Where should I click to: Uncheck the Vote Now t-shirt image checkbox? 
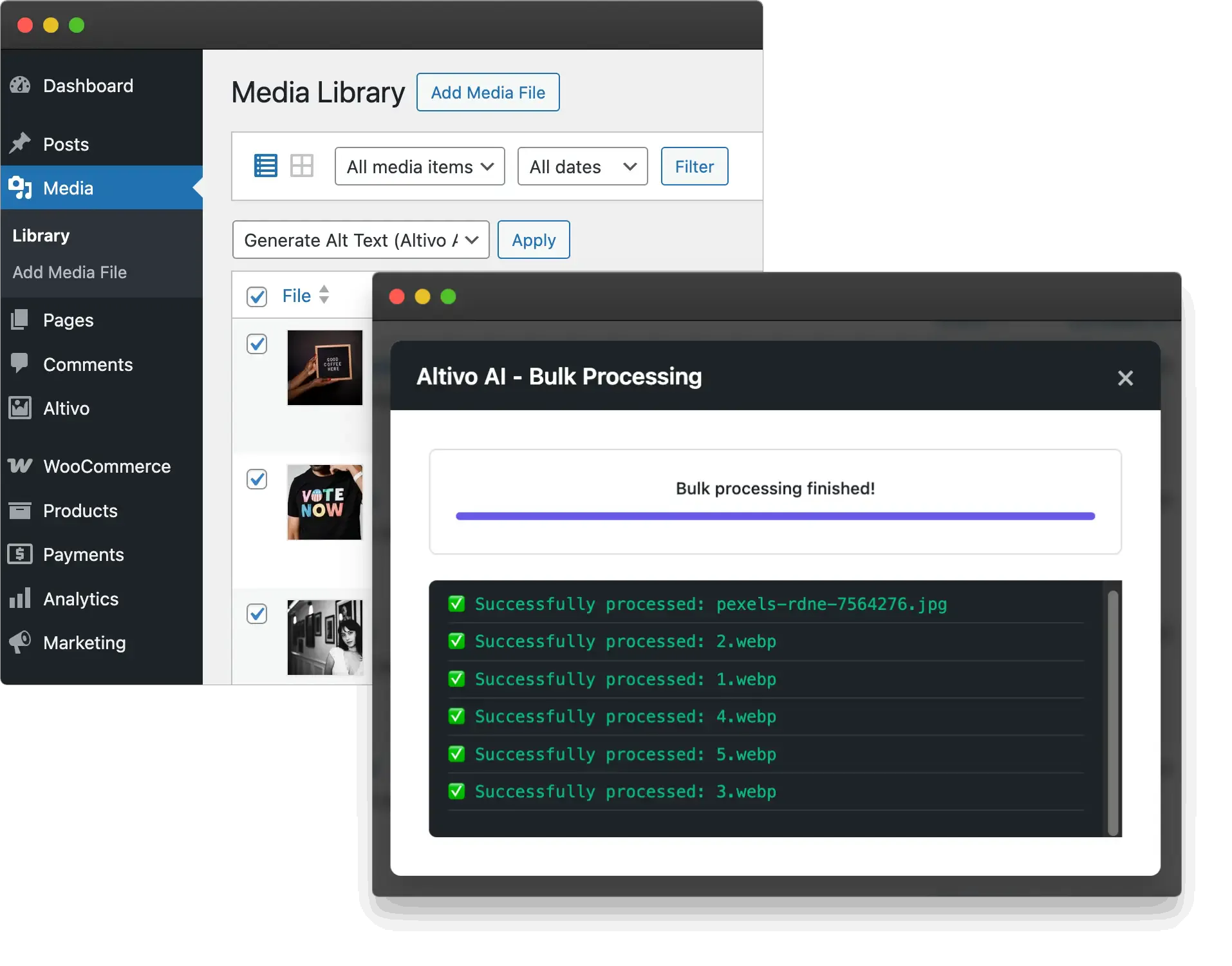pos(257,479)
